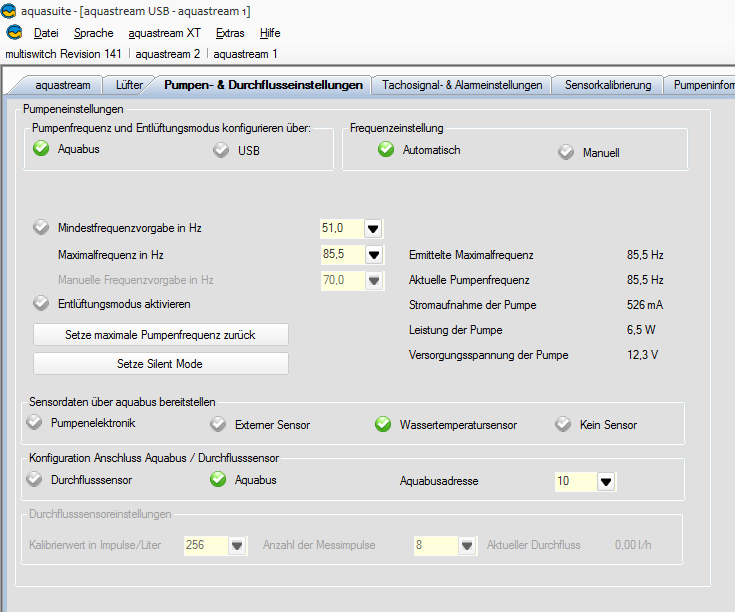The width and height of the screenshot is (735, 612).
Task: Open the Mindestfrequenz 51,0 dropdown arrow
Action: coord(373,229)
